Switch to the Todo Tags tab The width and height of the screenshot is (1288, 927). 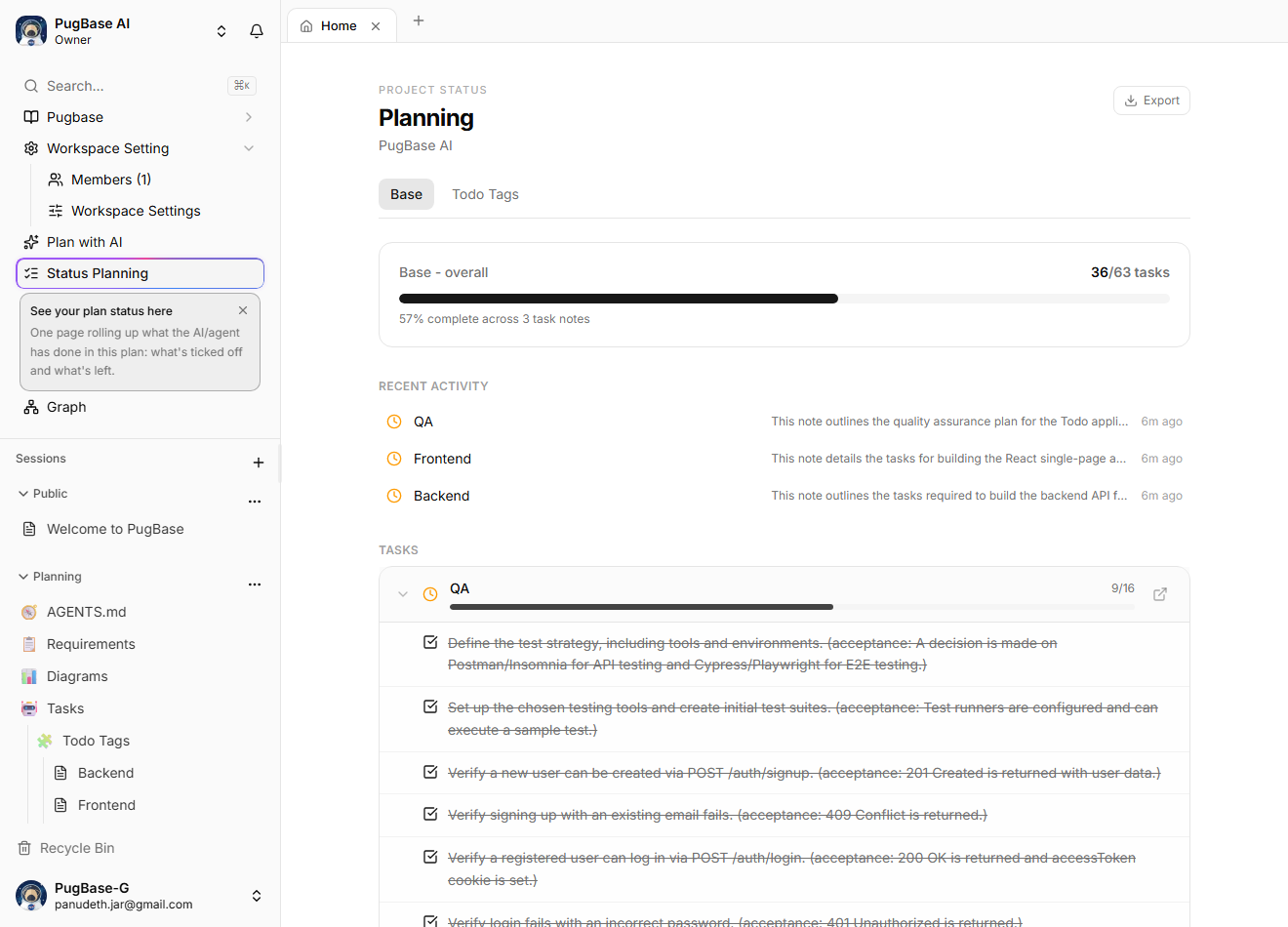coord(485,194)
